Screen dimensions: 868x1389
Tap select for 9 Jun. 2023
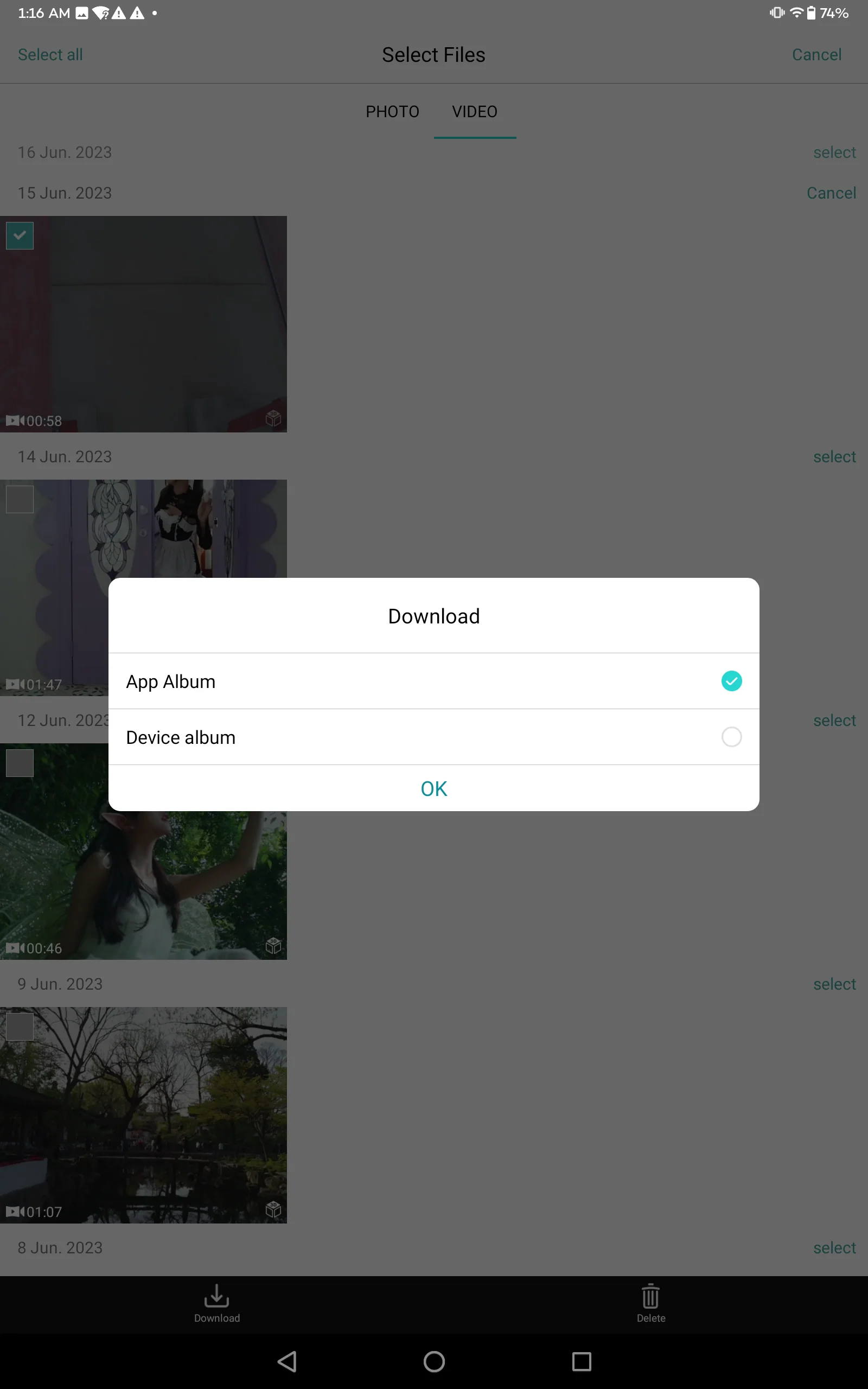pos(834,984)
